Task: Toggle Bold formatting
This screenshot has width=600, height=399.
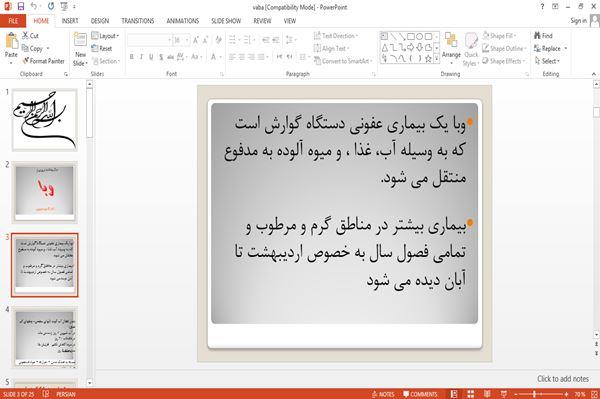Action: tap(132, 57)
